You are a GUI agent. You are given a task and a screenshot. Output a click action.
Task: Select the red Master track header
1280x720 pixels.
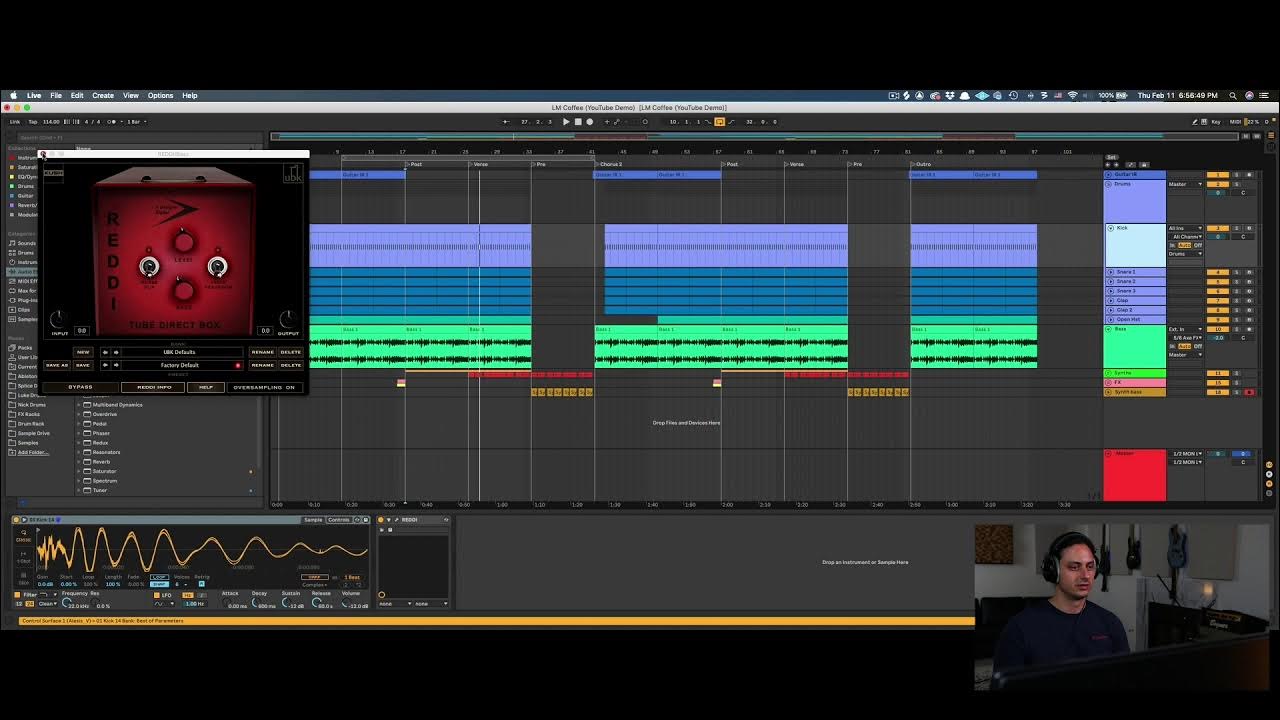tap(1135, 475)
